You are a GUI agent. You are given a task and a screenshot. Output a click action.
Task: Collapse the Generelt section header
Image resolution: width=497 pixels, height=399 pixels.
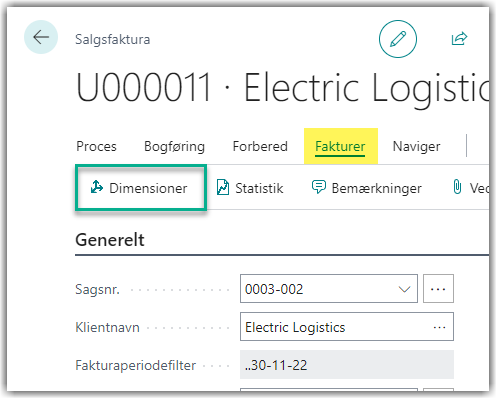pyautogui.click(x=110, y=240)
